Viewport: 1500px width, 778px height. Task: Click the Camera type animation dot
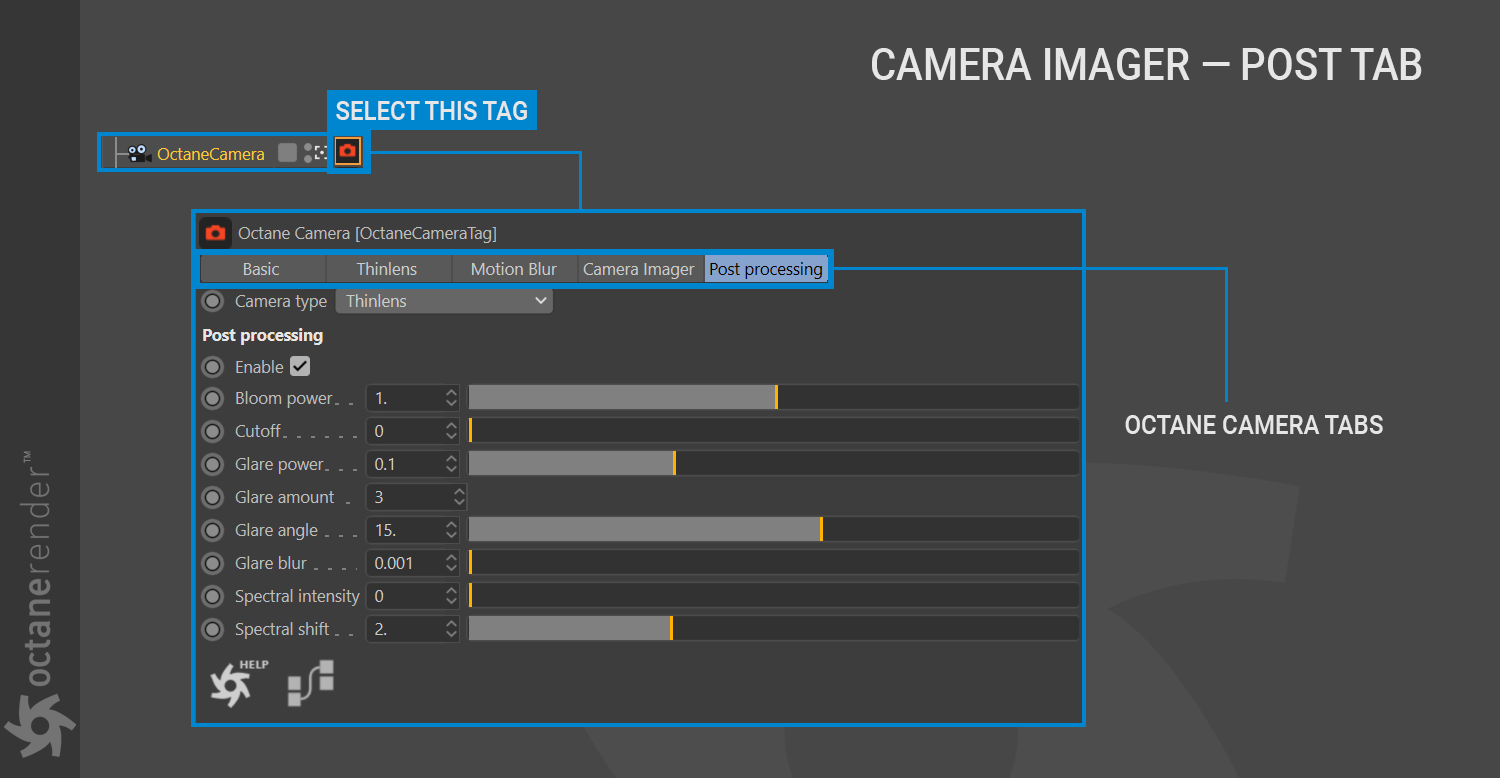[x=213, y=301]
